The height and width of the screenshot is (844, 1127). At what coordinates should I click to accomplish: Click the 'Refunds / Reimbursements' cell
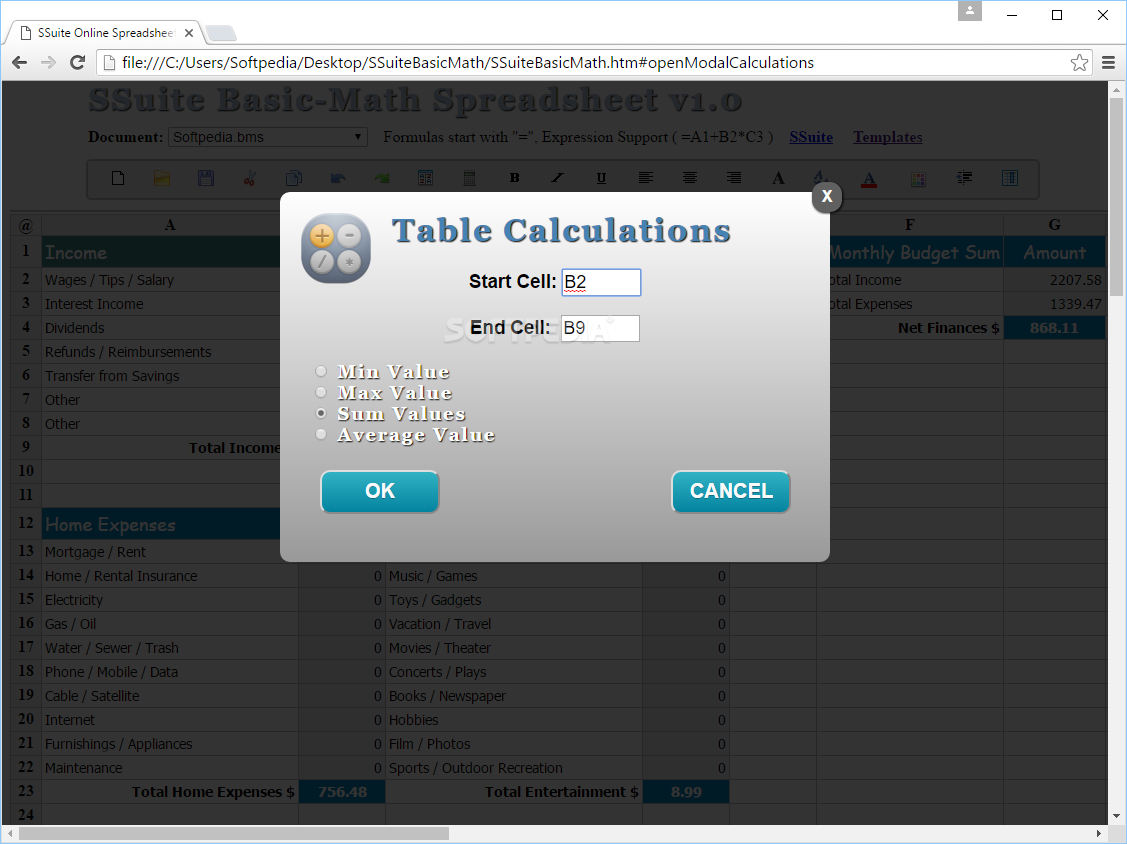[x=161, y=352]
